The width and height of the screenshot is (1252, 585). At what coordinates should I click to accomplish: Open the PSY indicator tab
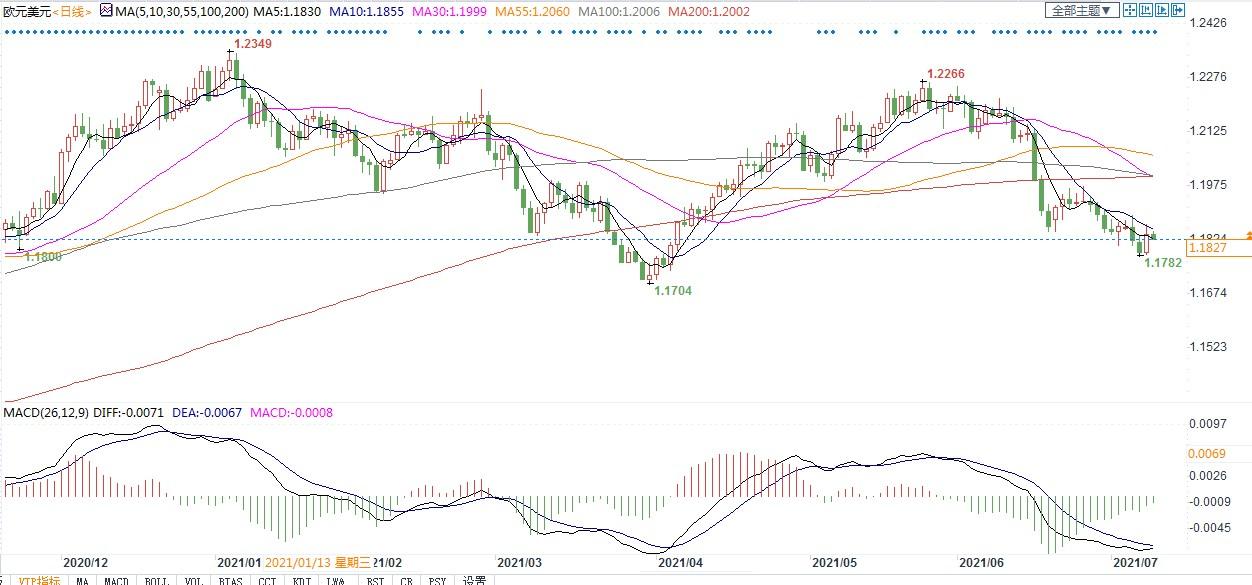[437, 580]
